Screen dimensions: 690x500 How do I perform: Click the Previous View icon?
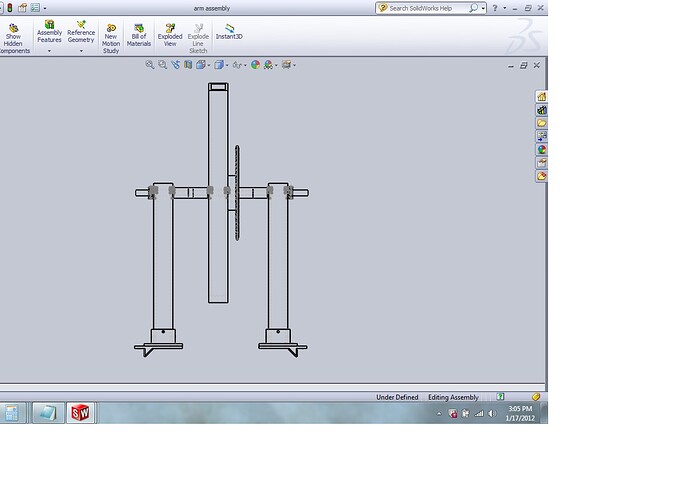(176, 65)
